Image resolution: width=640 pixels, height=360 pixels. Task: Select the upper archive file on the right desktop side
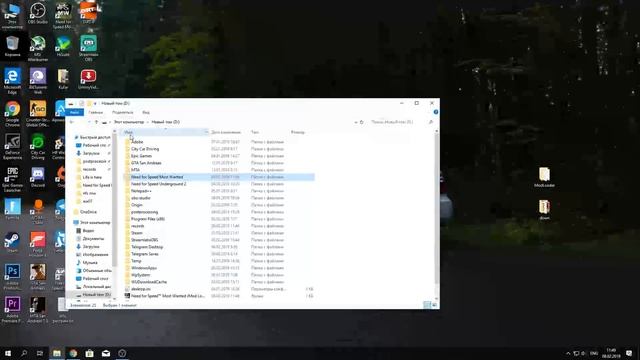tap(544, 177)
